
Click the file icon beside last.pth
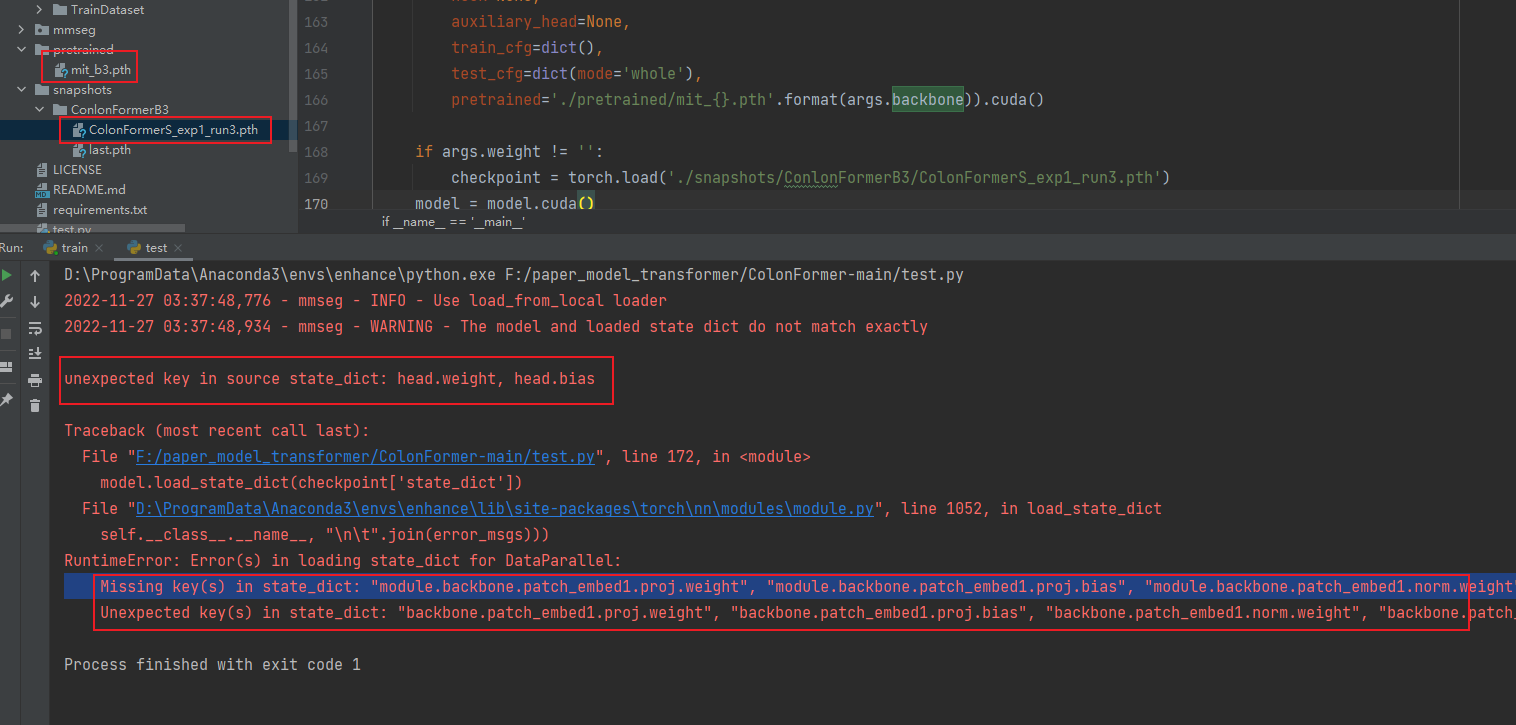(x=78, y=150)
